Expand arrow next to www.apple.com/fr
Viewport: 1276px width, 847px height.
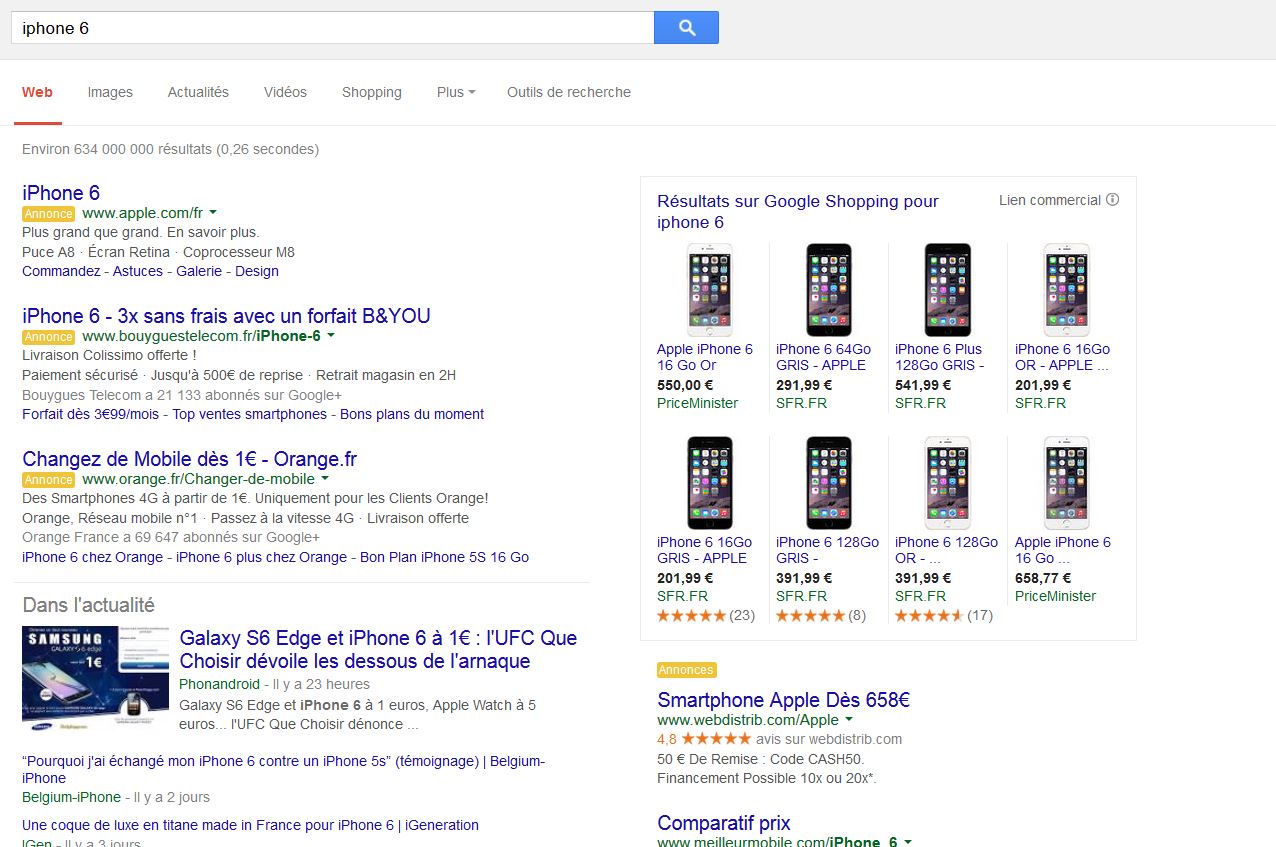pyautogui.click(x=213, y=213)
